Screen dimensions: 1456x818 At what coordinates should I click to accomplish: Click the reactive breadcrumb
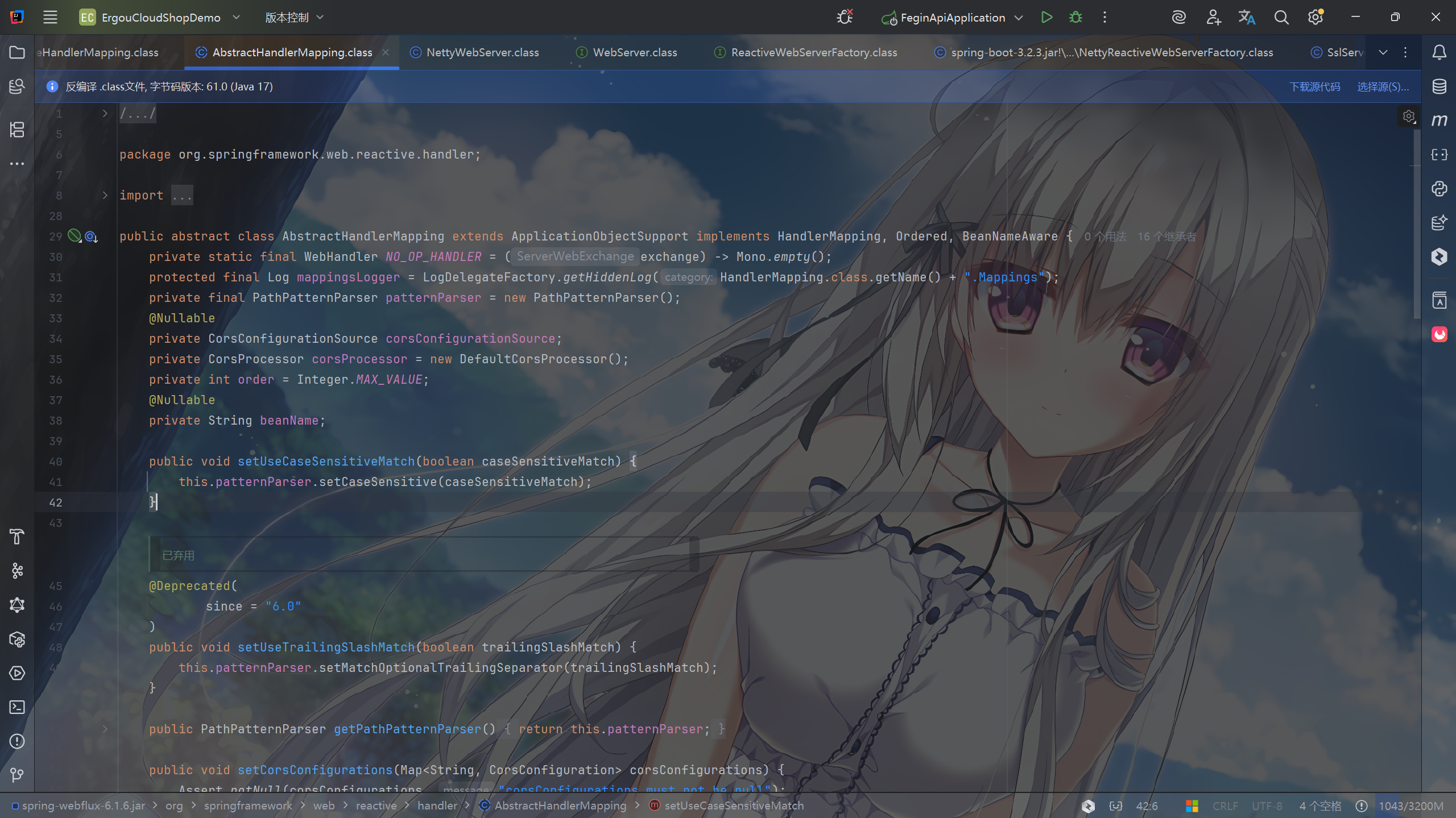coord(377,806)
